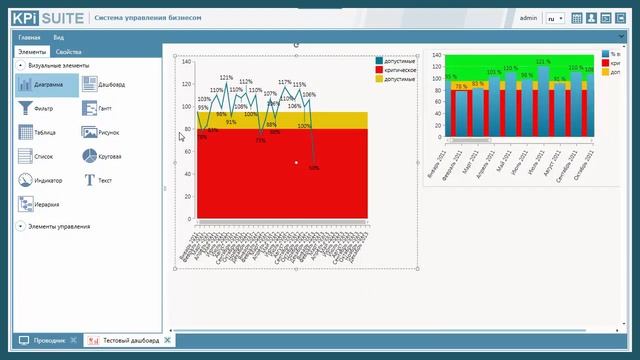The image size is (640, 360).
Task: Open the ru language dropdown
Action: (x=555, y=18)
